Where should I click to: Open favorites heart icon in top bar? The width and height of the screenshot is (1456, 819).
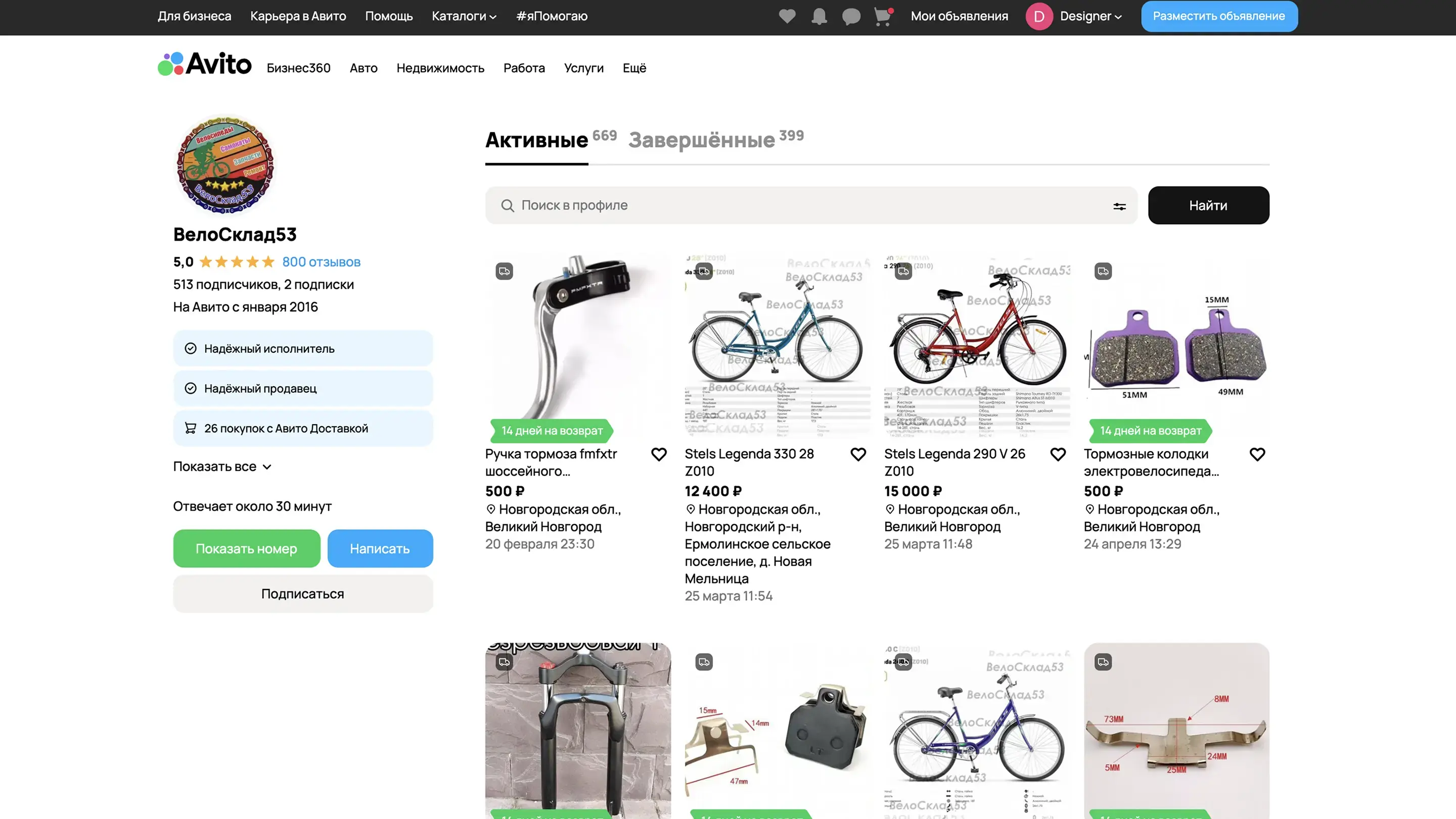click(787, 16)
